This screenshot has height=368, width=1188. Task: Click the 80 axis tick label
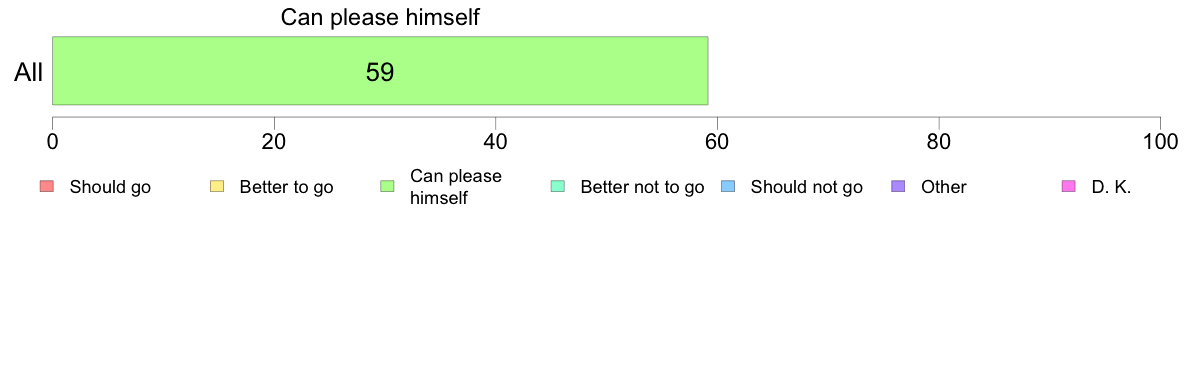(x=939, y=142)
